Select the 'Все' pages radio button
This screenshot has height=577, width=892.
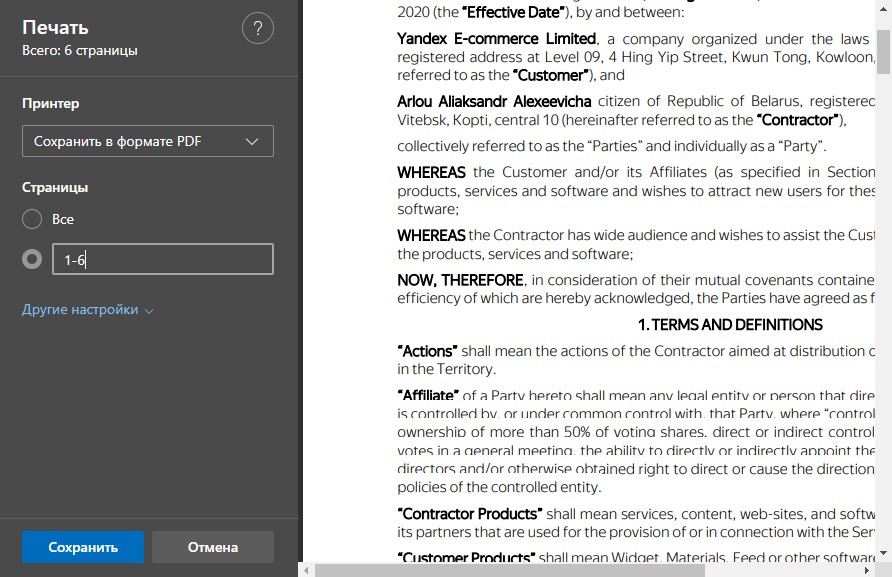(x=32, y=219)
